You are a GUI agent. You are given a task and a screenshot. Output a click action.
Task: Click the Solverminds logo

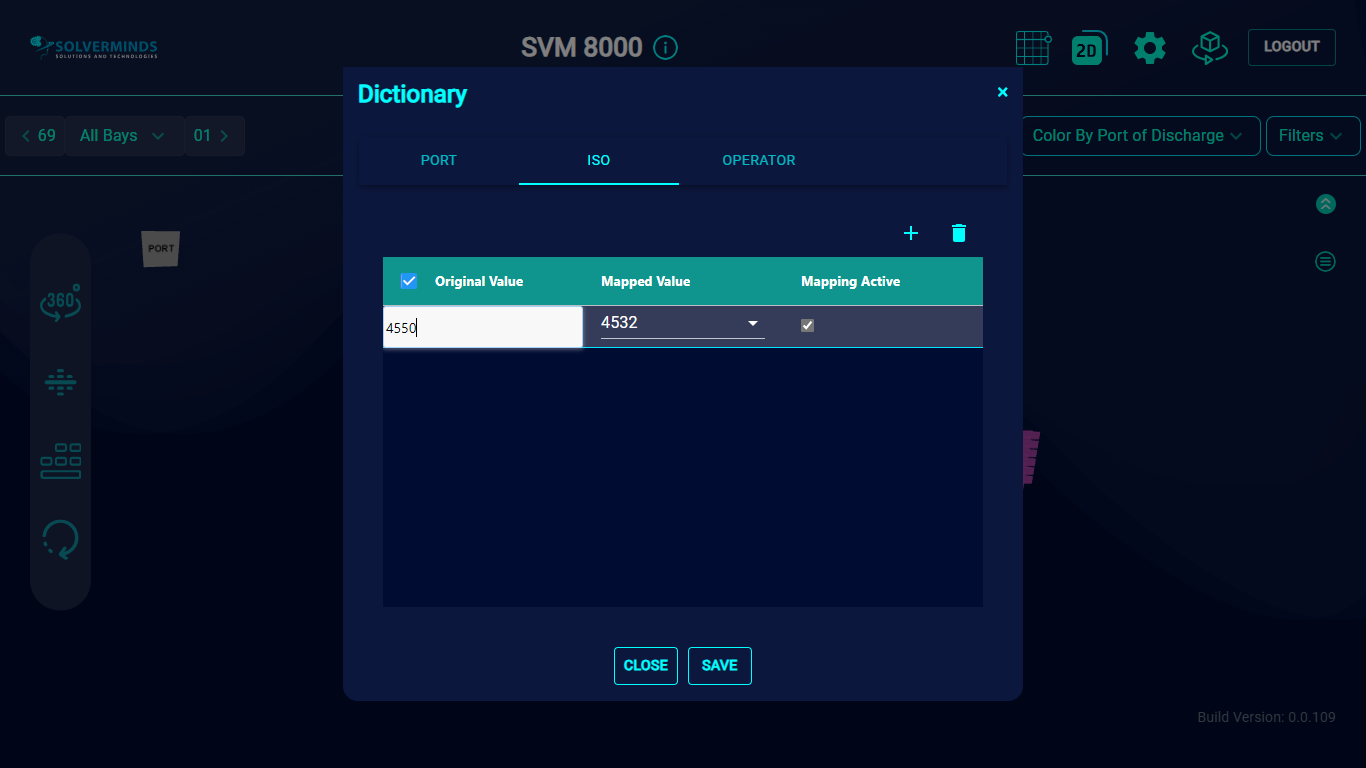point(94,47)
